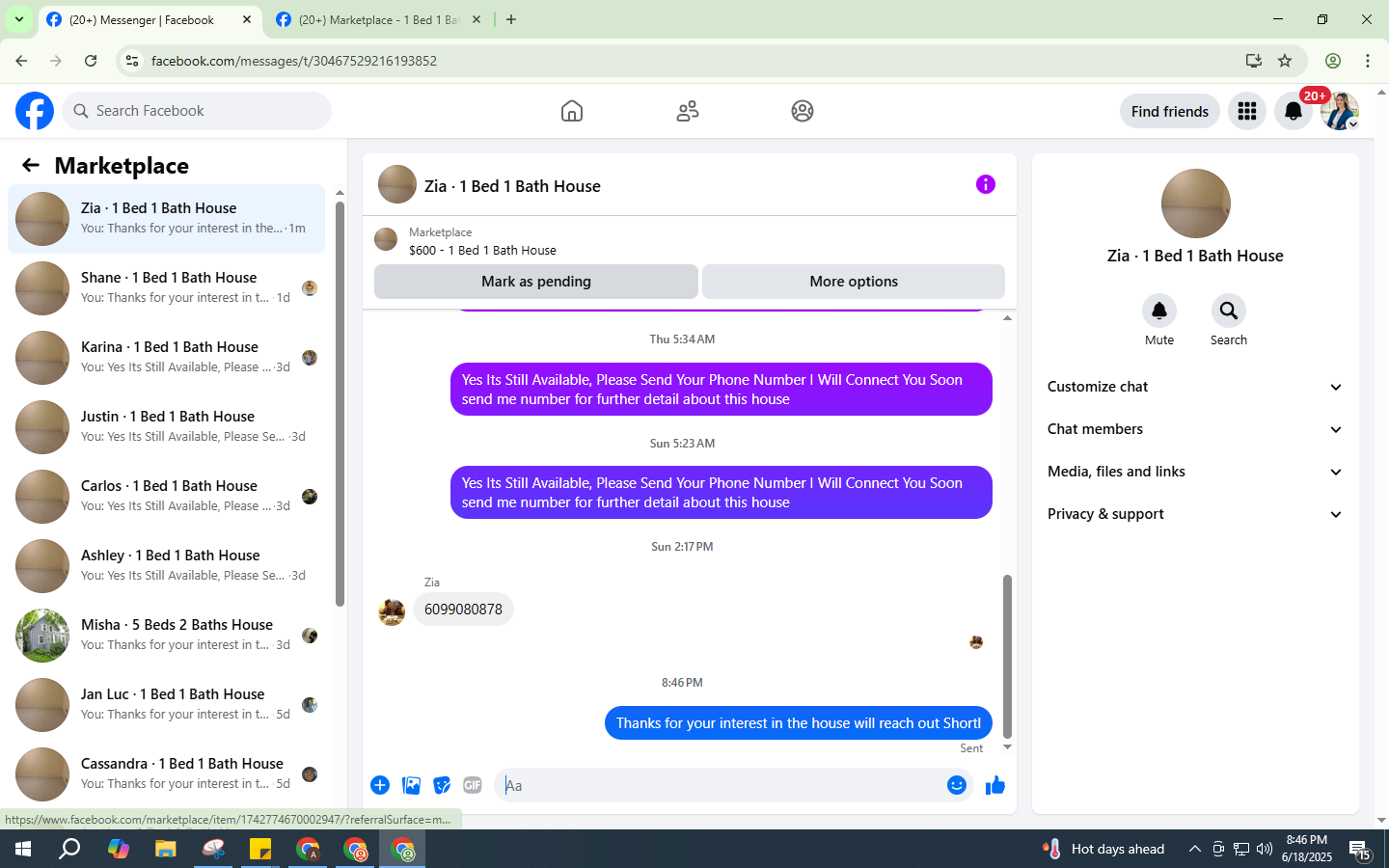Expand Media, files and links section

1195,472
